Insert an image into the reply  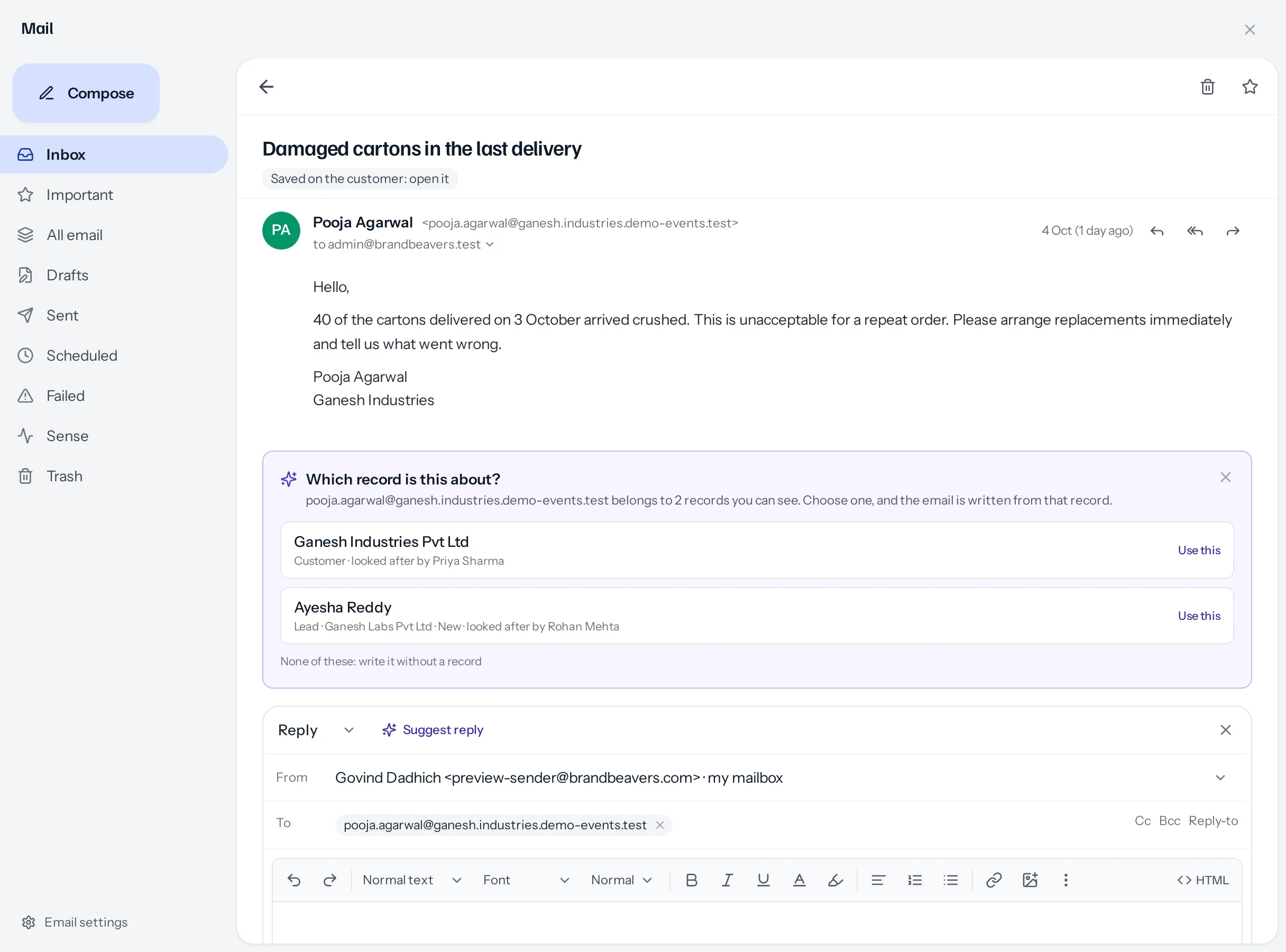[1030, 880]
